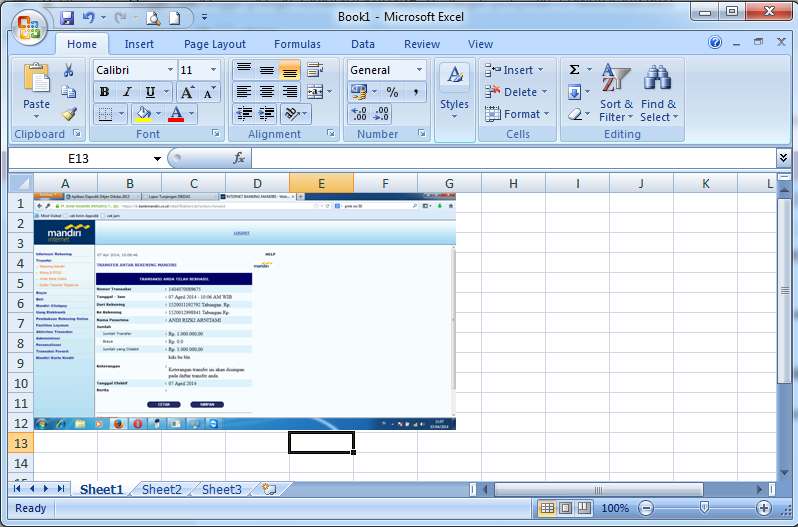Undo the last action
The height and width of the screenshot is (527, 798).
click(x=89, y=18)
